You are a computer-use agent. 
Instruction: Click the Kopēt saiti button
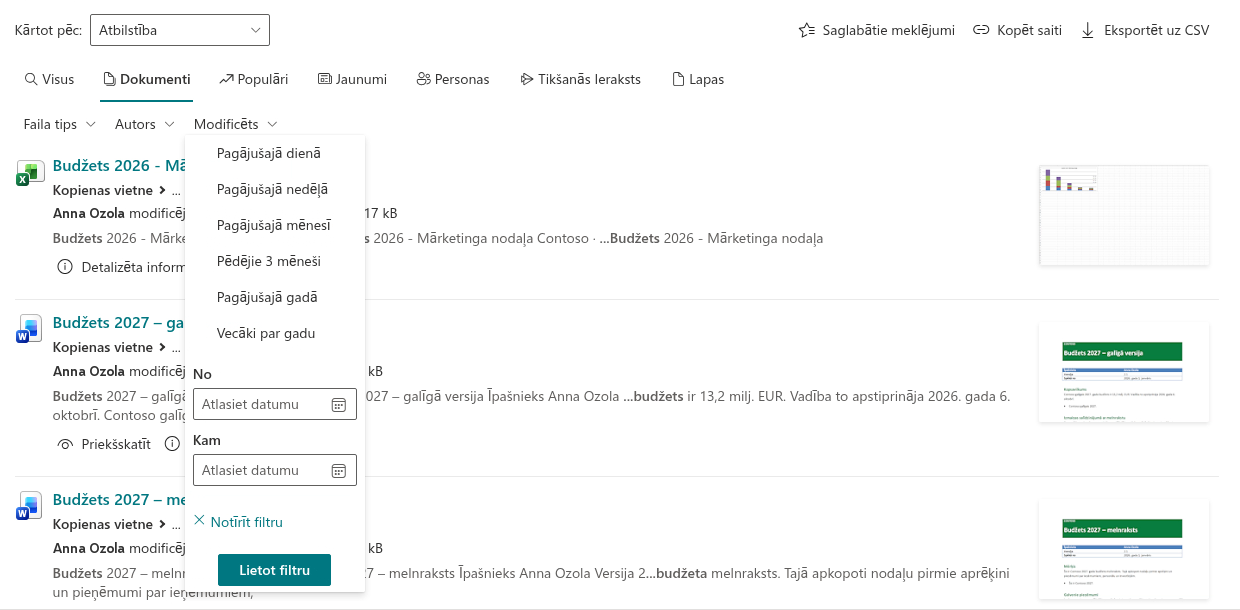tap(1017, 30)
